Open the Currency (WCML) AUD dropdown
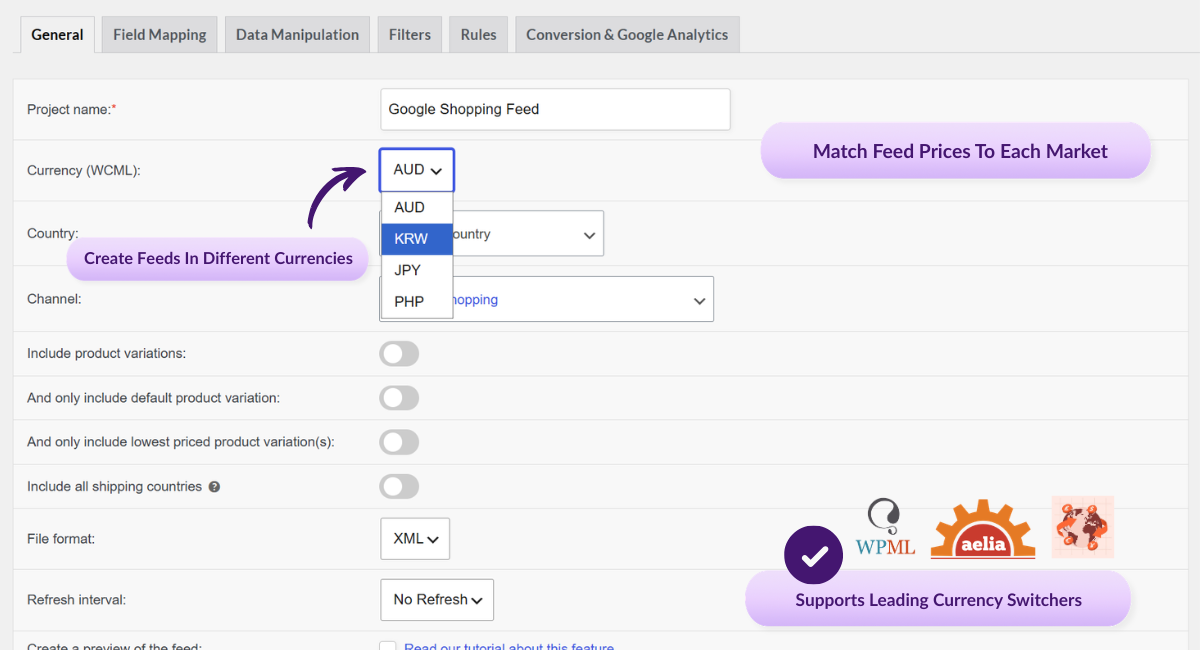 [417, 170]
